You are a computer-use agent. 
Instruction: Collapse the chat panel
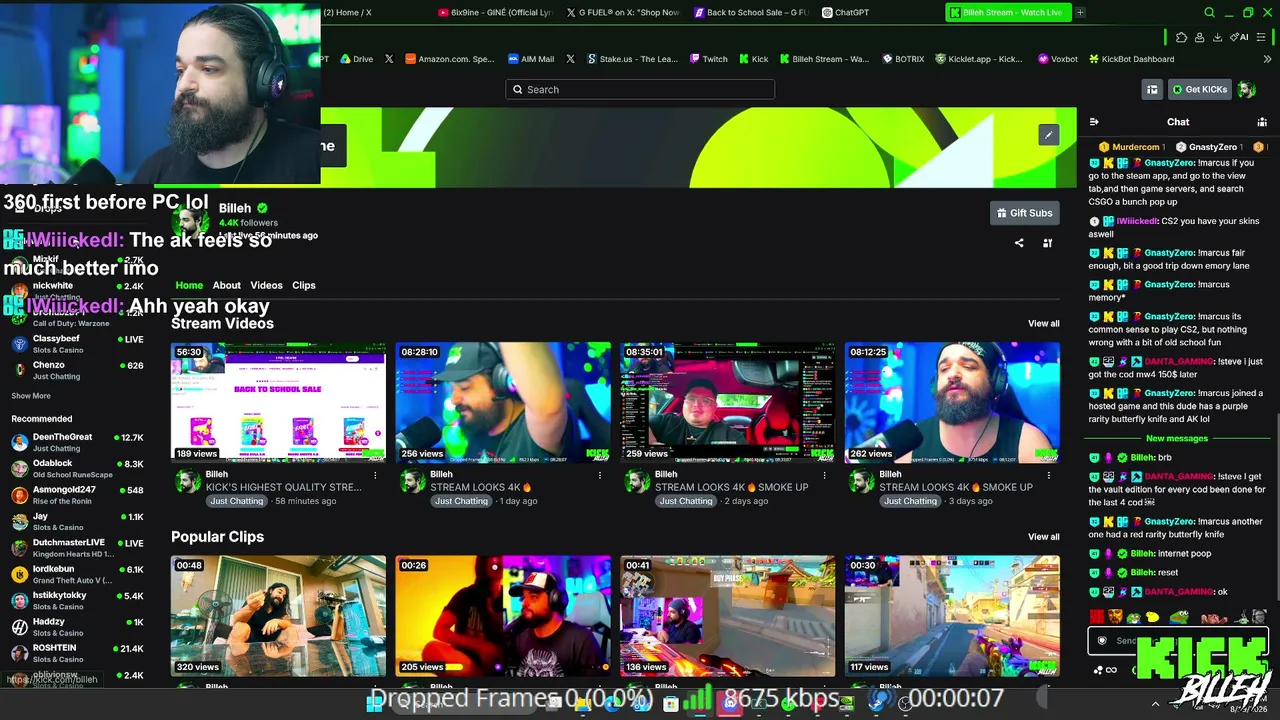pos(1094,122)
